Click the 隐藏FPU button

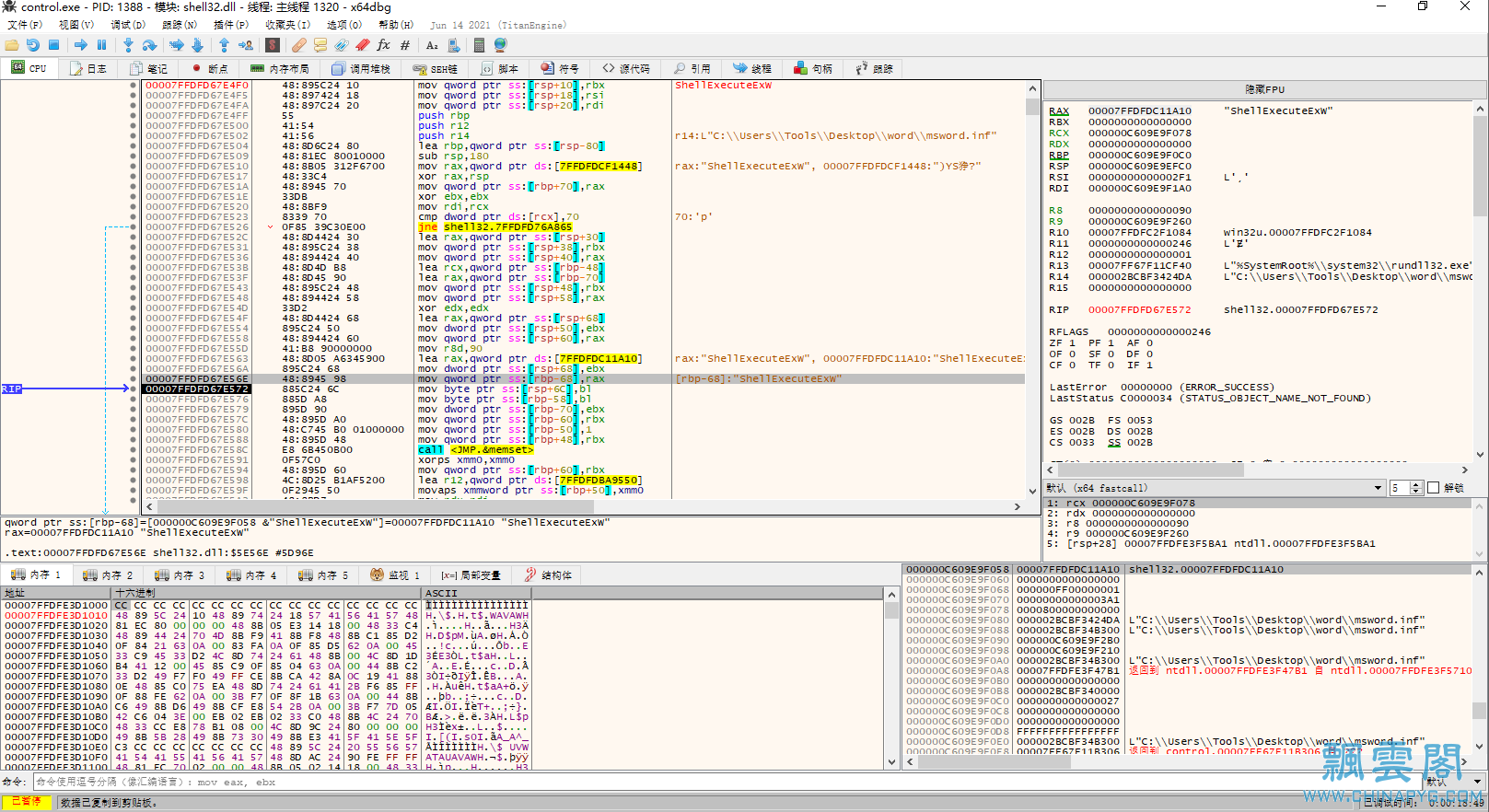pos(1264,89)
